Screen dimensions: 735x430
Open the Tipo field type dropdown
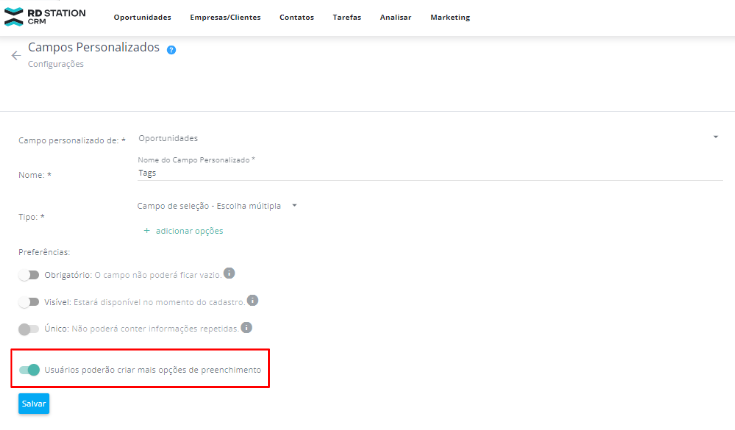click(295, 206)
